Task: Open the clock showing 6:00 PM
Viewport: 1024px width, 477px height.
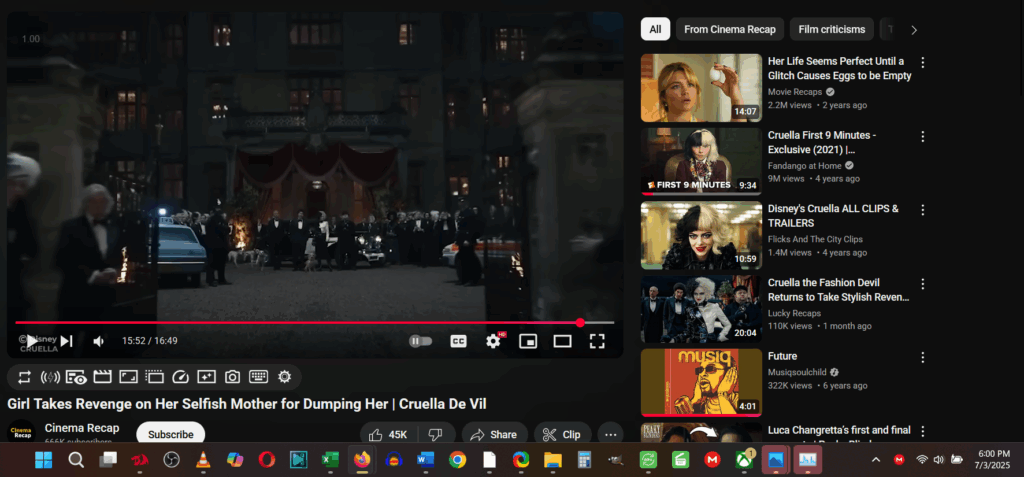Action: 995,459
